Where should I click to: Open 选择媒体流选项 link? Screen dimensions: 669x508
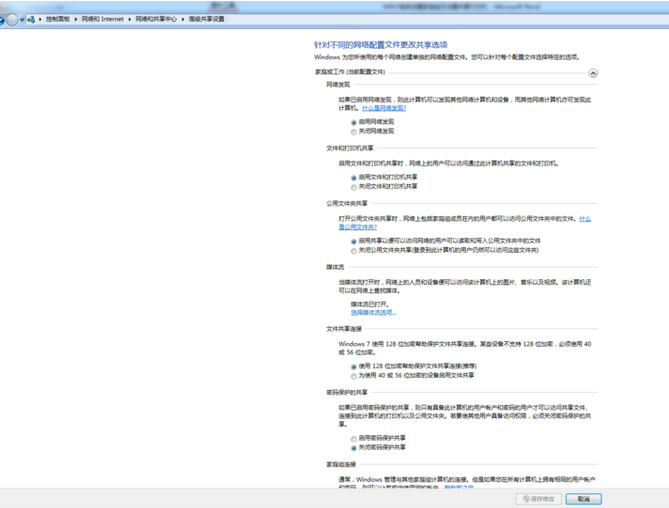pos(373,312)
